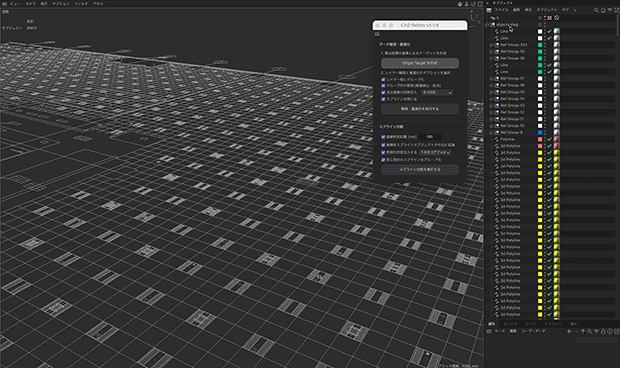Click the viewport hamburger menu icon
620x368 pixels.
[x=4, y=4]
